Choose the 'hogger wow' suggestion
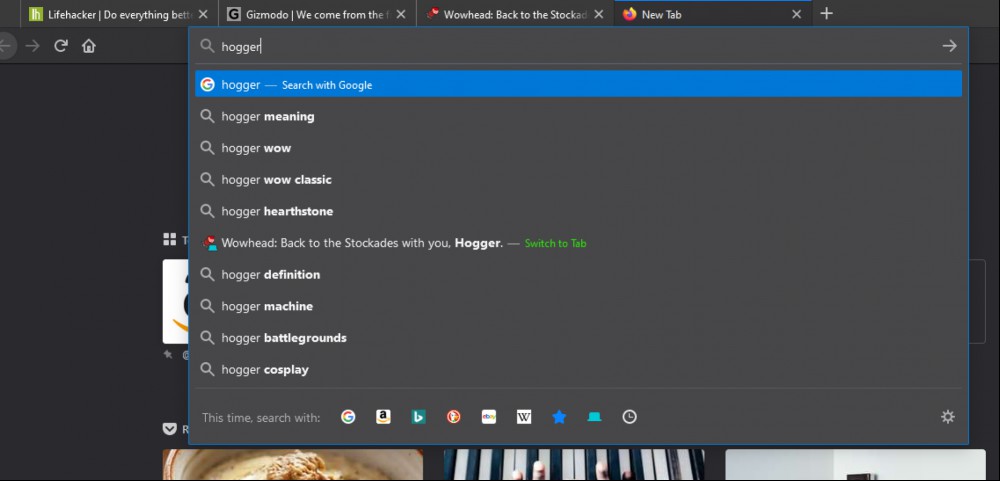This screenshot has height=481, width=1000. click(x=578, y=148)
